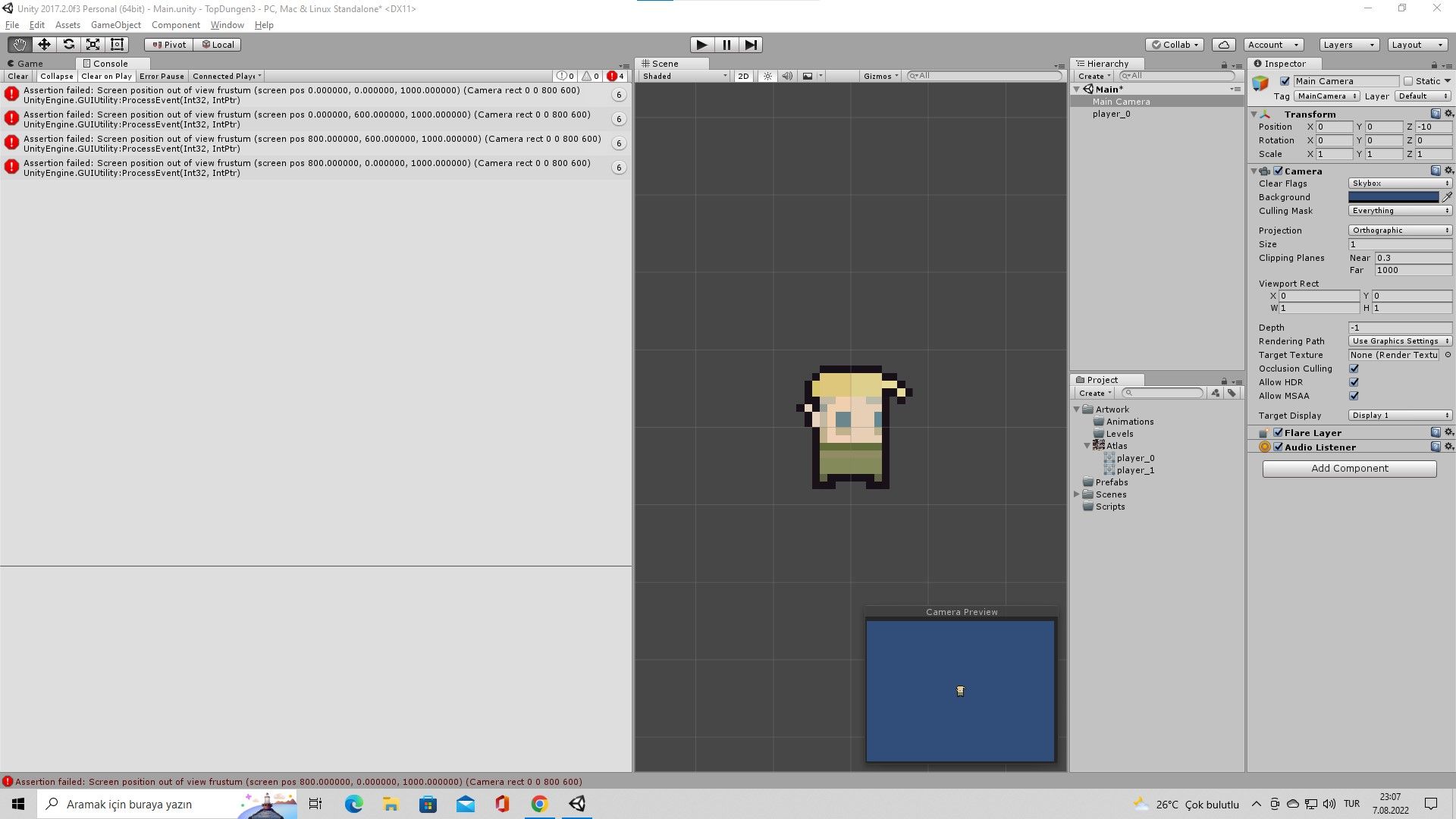Open the Clear Flags dropdown
Screen dimensions: 1456x819
[1400, 184]
